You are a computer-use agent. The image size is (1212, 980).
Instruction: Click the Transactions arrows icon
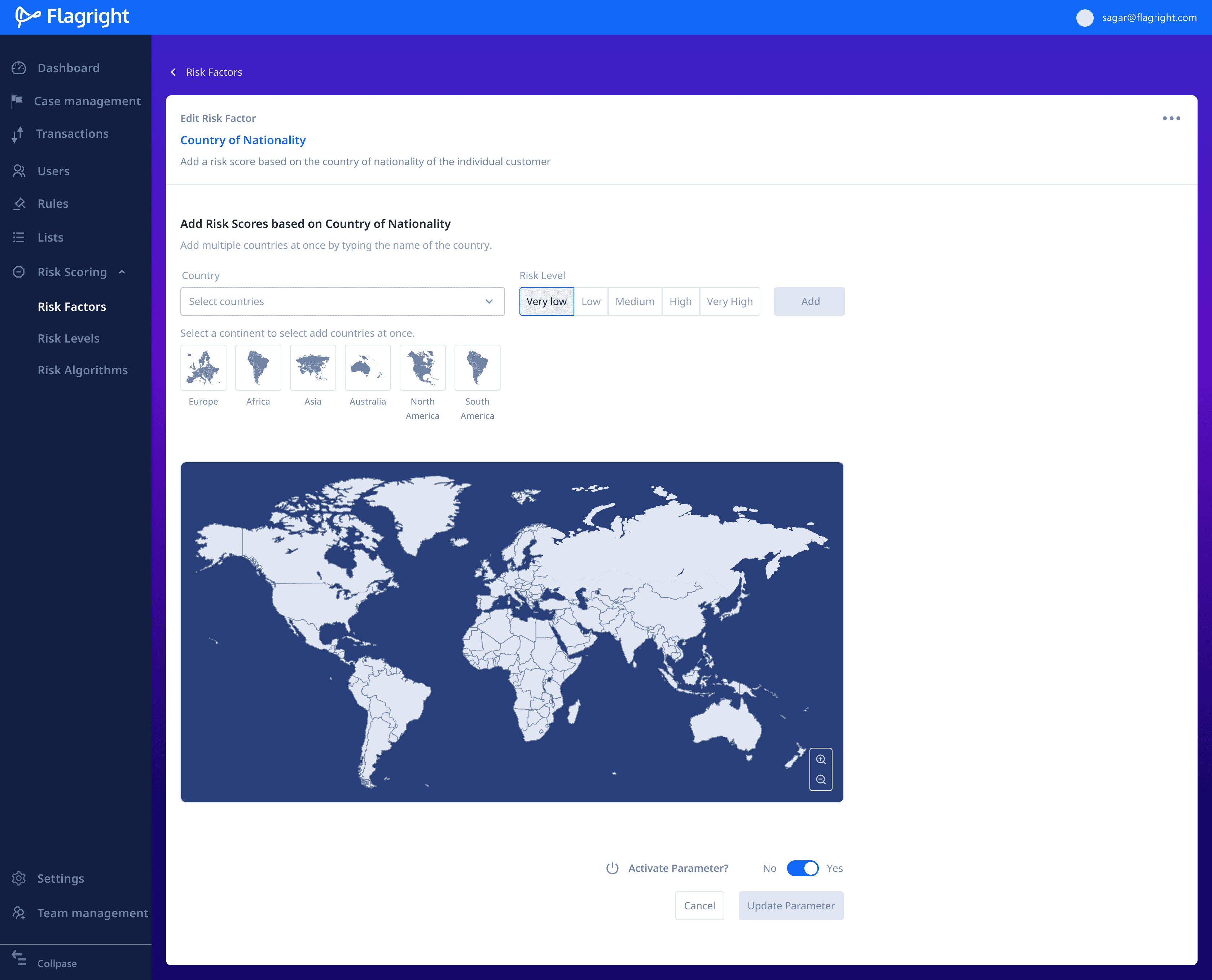click(x=18, y=134)
